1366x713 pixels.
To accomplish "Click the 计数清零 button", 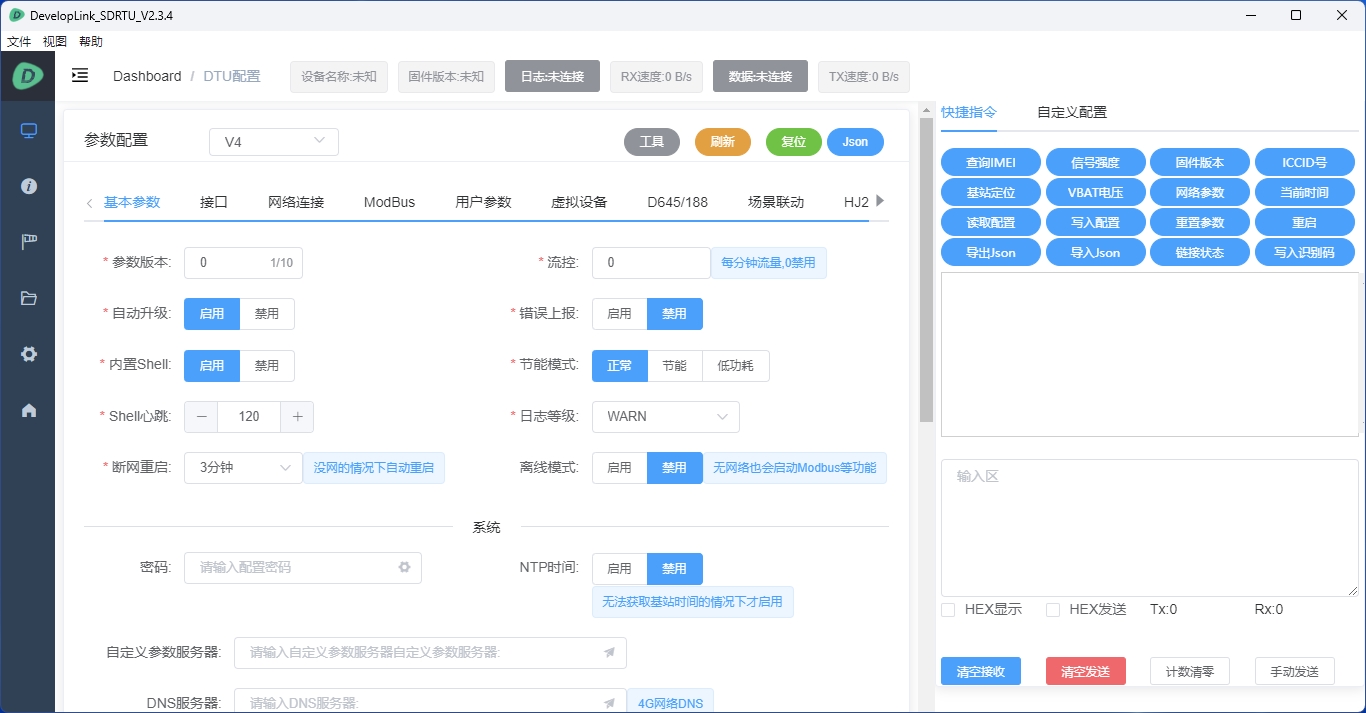I will (1190, 671).
